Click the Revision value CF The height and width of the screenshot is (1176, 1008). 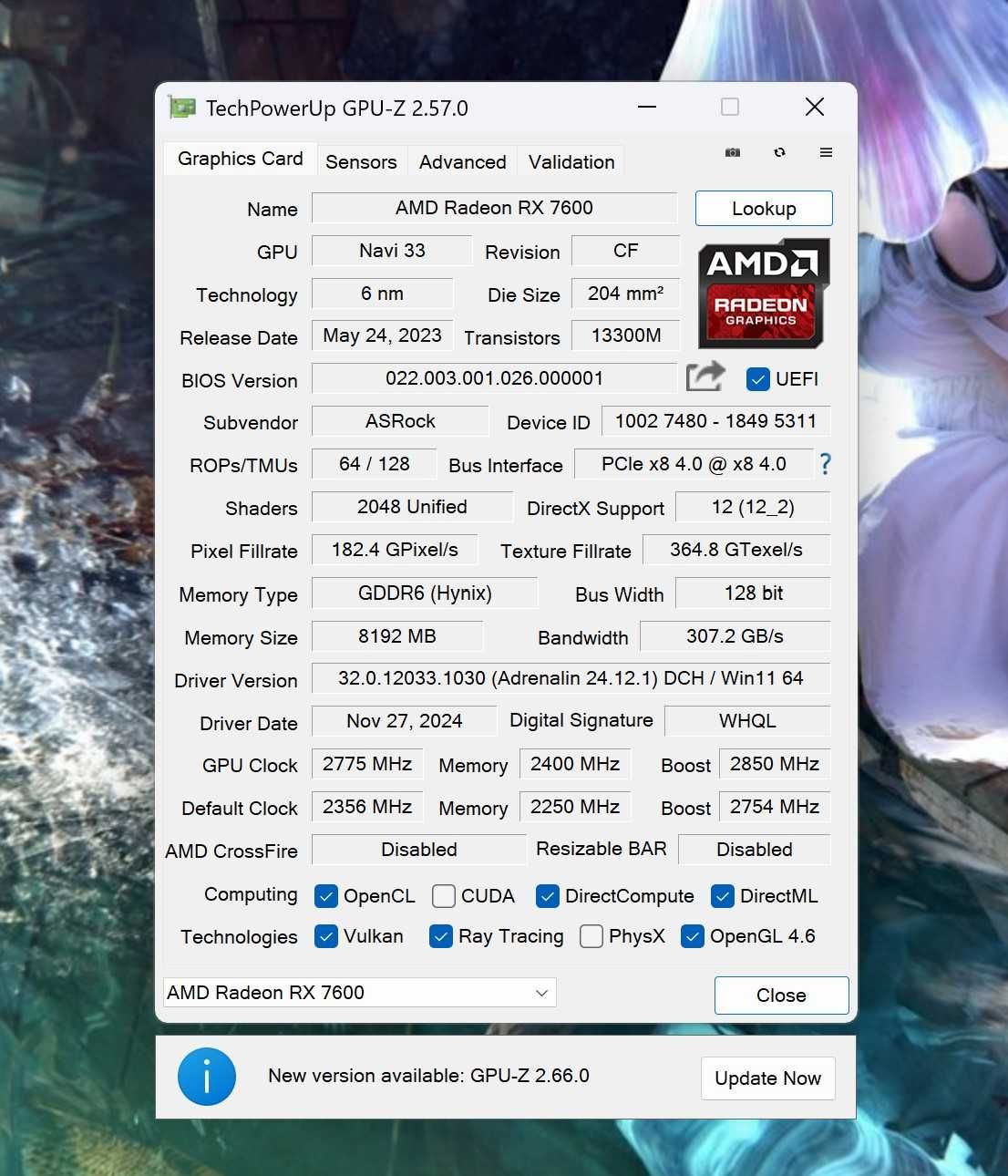click(626, 251)
